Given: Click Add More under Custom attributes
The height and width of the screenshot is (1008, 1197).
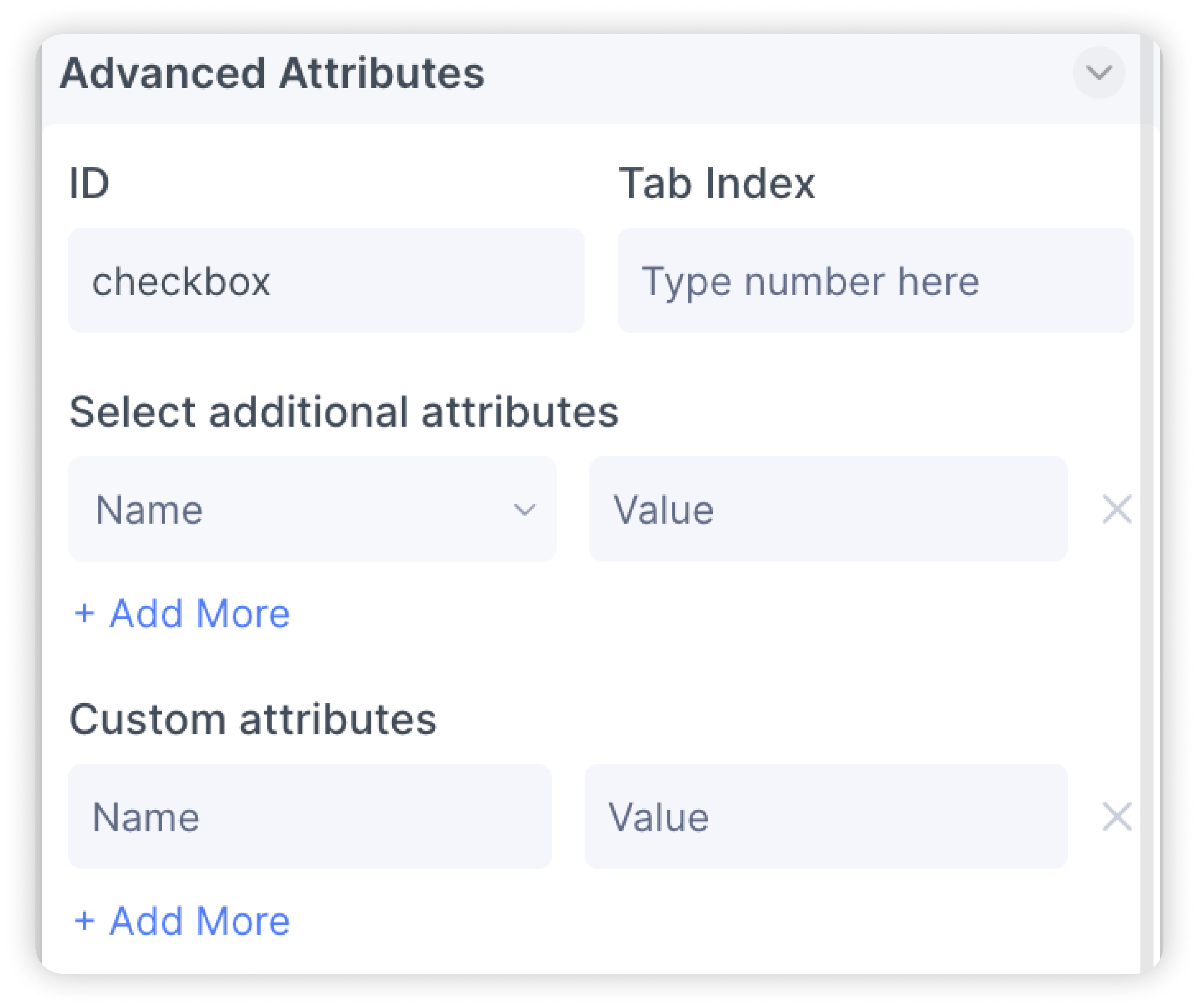Looking at the screenshot, I should [x=200, y=921].
